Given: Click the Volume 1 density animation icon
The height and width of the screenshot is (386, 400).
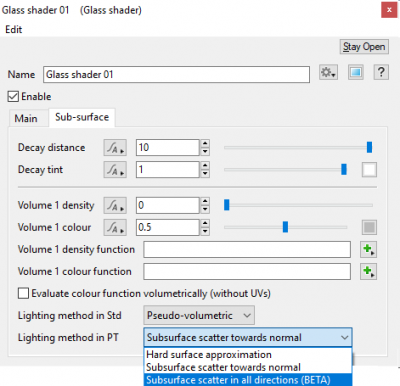Looking at the screenshot, I should (x=115, y=205).
